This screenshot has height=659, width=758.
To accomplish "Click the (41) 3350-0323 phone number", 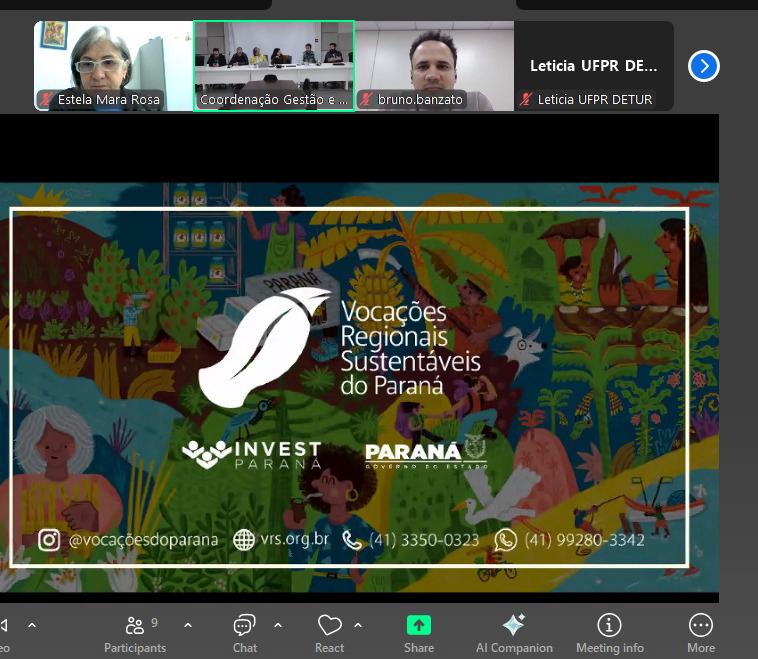I will coord(424,540).
